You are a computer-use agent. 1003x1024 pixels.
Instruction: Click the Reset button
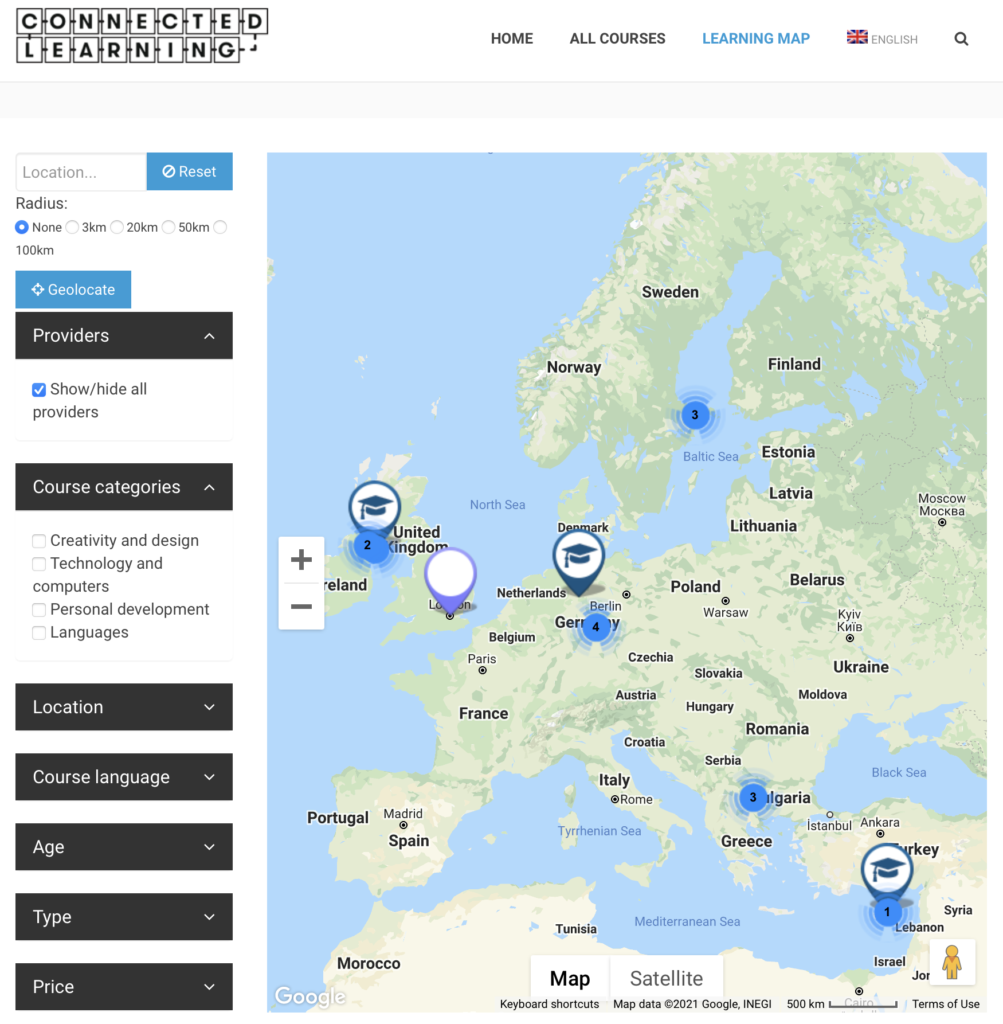189,172
